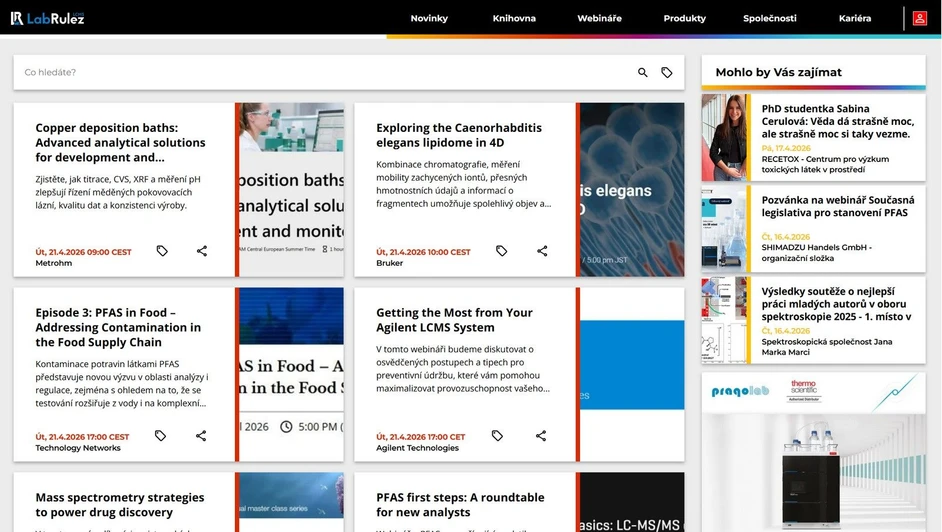Tag icon on PFAS in Food card
This screenshot has width=942, height=532.
160,436
